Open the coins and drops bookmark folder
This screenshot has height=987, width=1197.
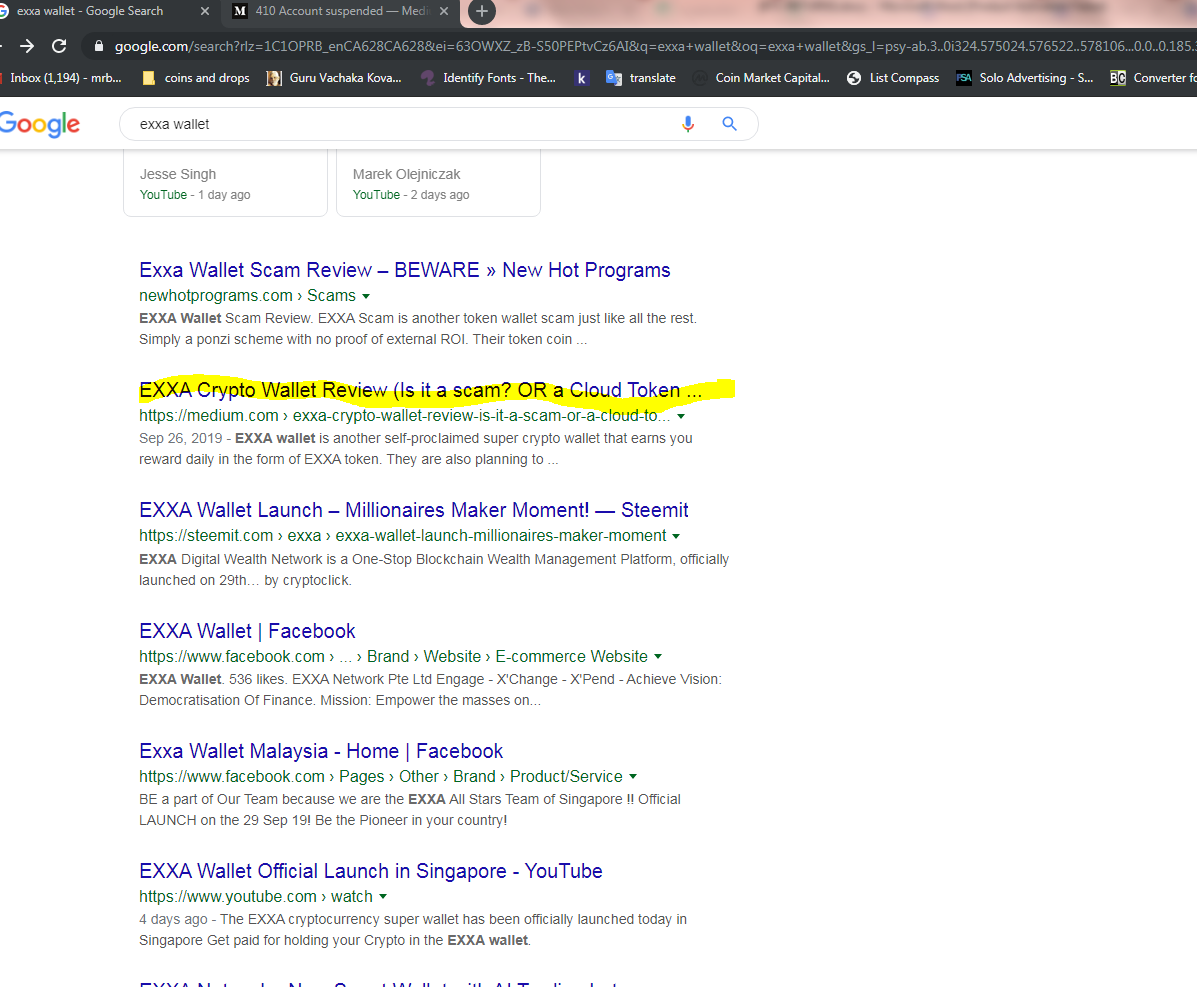click(196, 78)
